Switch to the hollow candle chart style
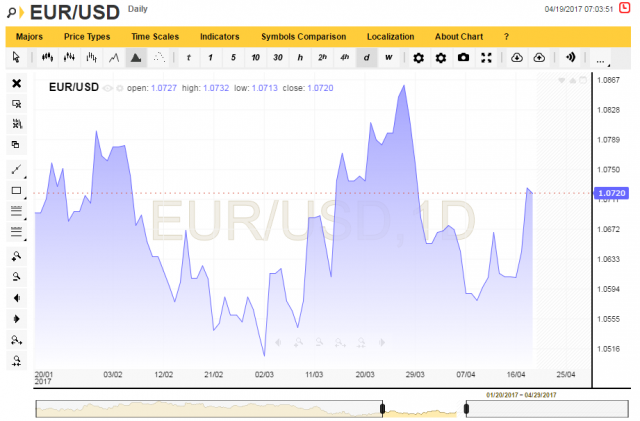 click(x=69, y=58)
